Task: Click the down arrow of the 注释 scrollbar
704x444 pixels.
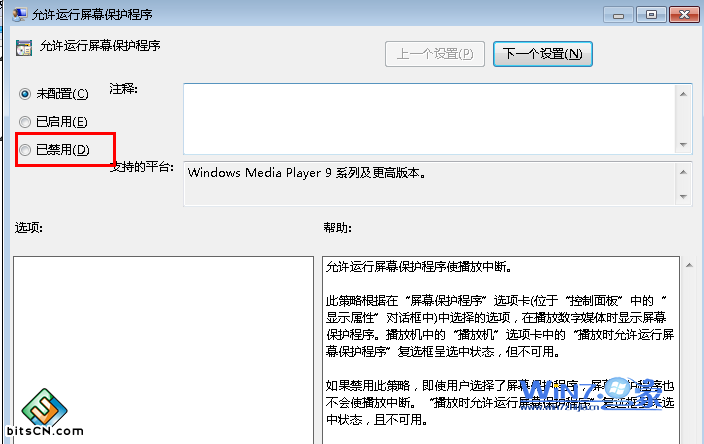Action: coord(683,145)
